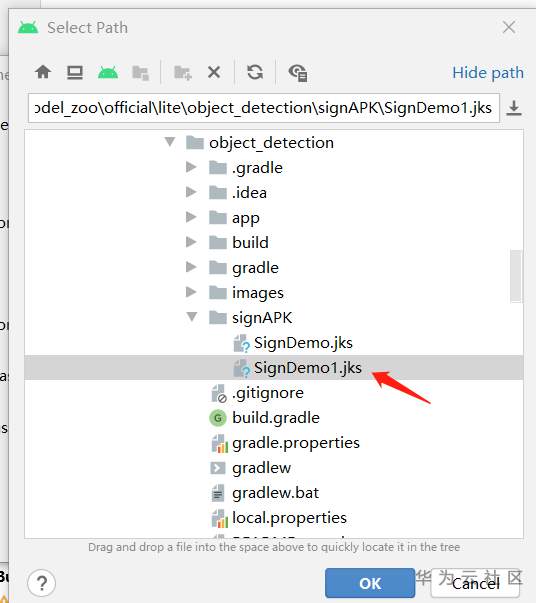Screen dimensions: 536x603
Task: Cancel the Select Path dialog
Action: click(x=475, y=583)
